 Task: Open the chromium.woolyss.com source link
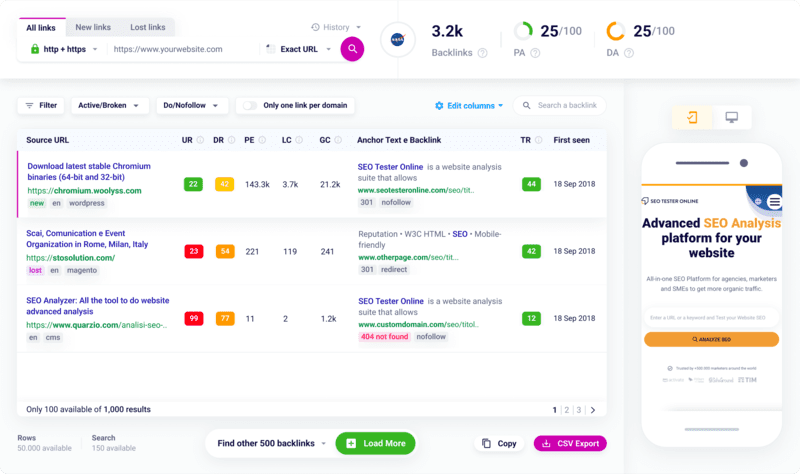84,191
